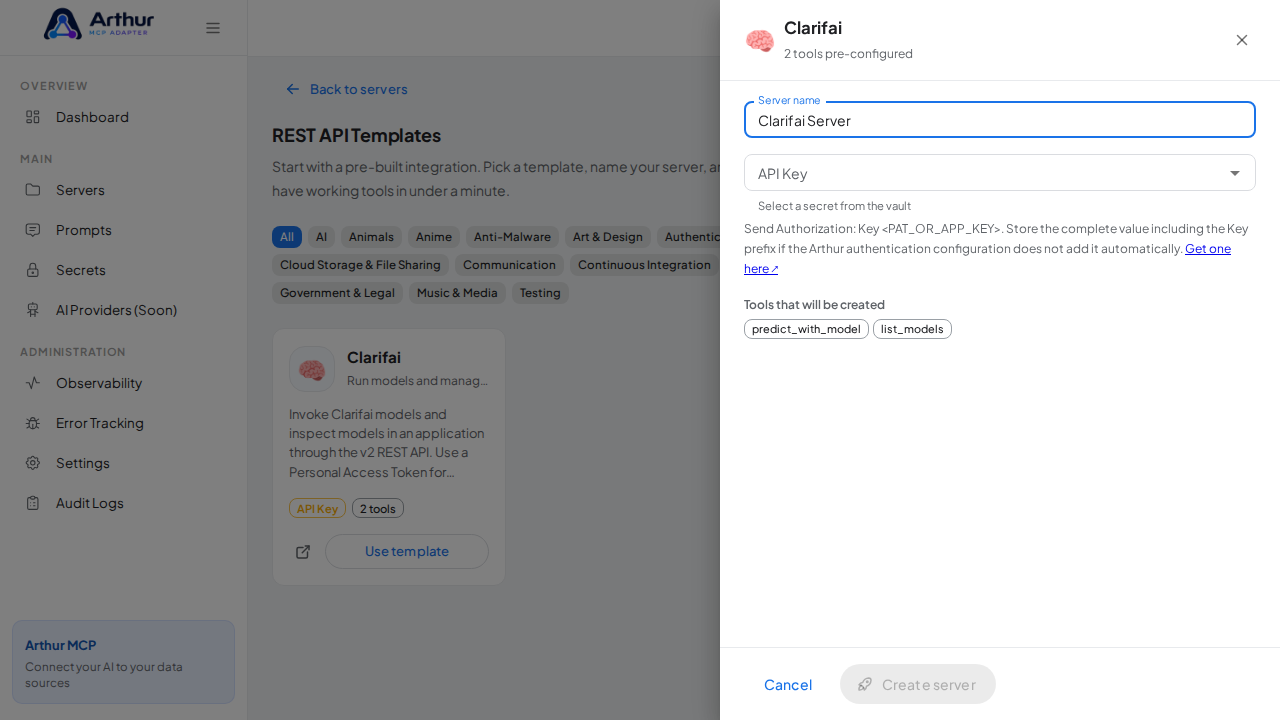The width and height of the screenshot is (1280, 720).
Task: Click the Create server button
Action: [x=918, y=684]
